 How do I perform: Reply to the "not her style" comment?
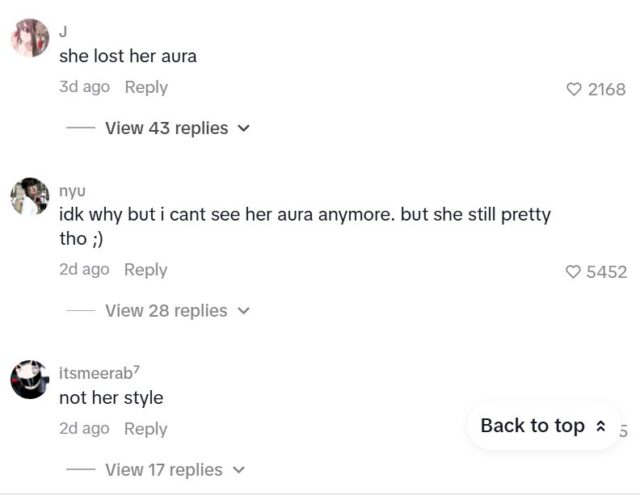tap(146, 428)
